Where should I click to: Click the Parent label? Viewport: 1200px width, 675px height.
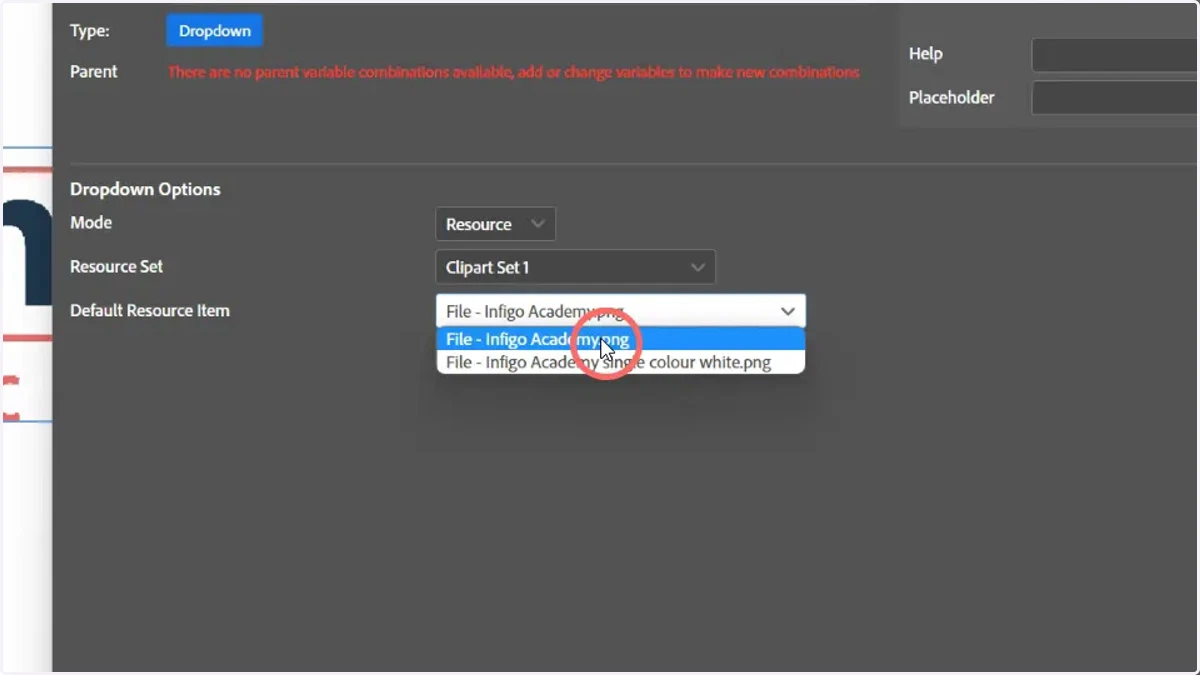(x=94, y=72)
